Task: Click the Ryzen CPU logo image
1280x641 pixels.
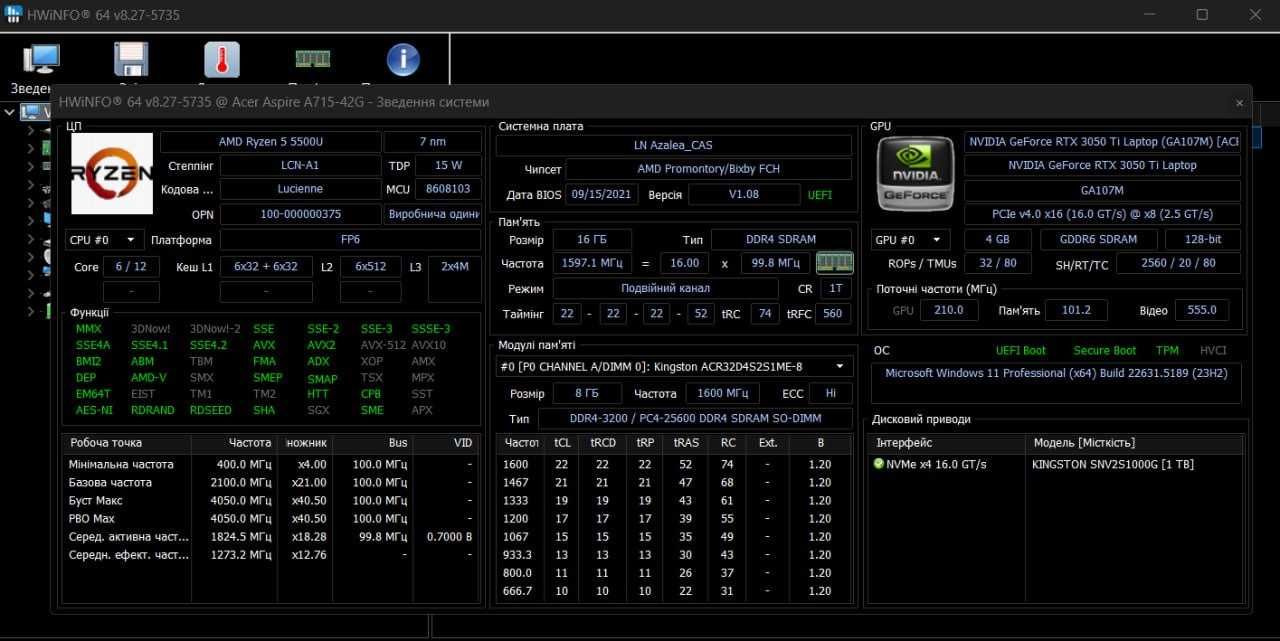Action: tap(111, 173)
